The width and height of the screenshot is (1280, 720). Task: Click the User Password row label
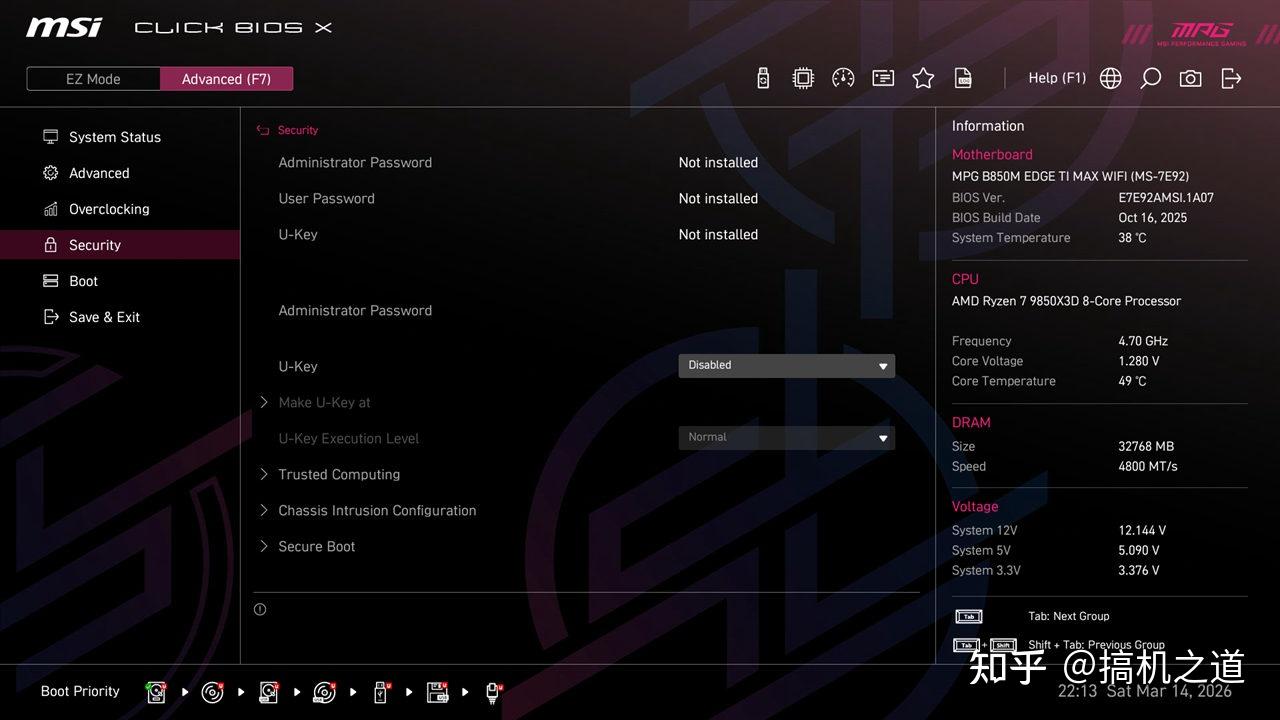[326, 198]
